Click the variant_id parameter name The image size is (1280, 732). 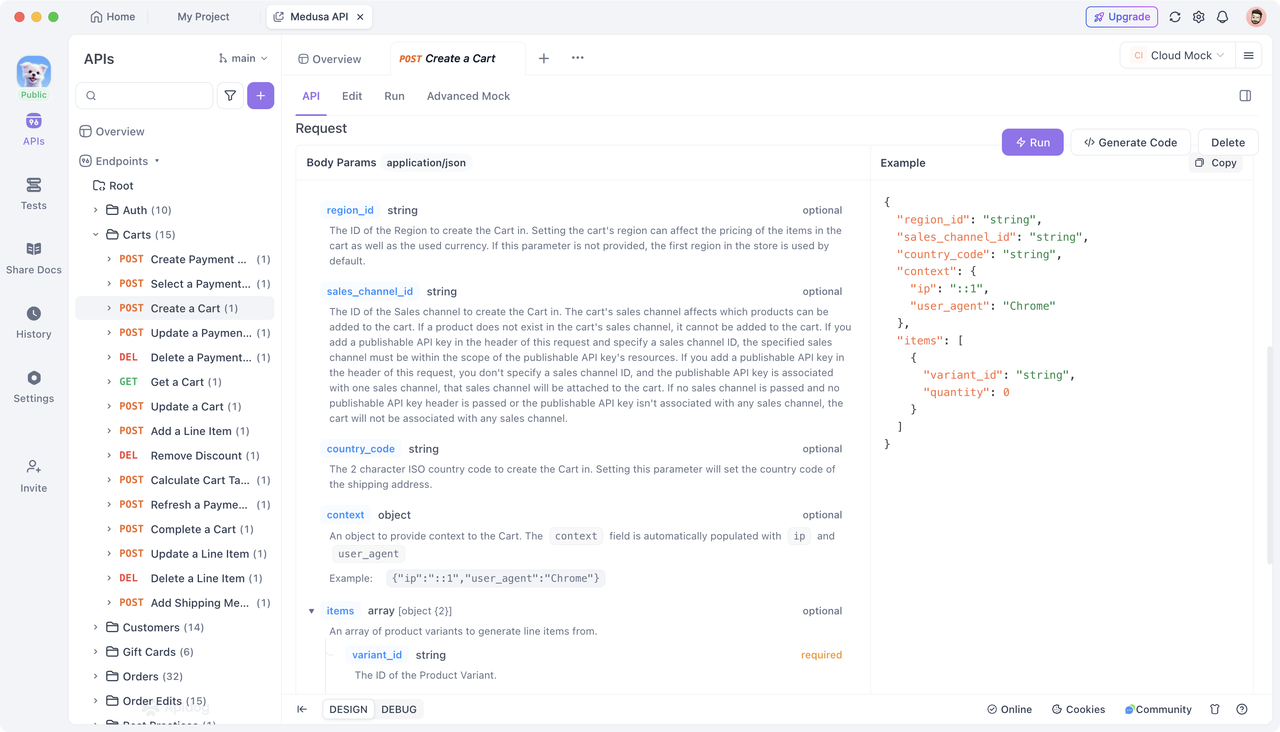pos(377,655)
